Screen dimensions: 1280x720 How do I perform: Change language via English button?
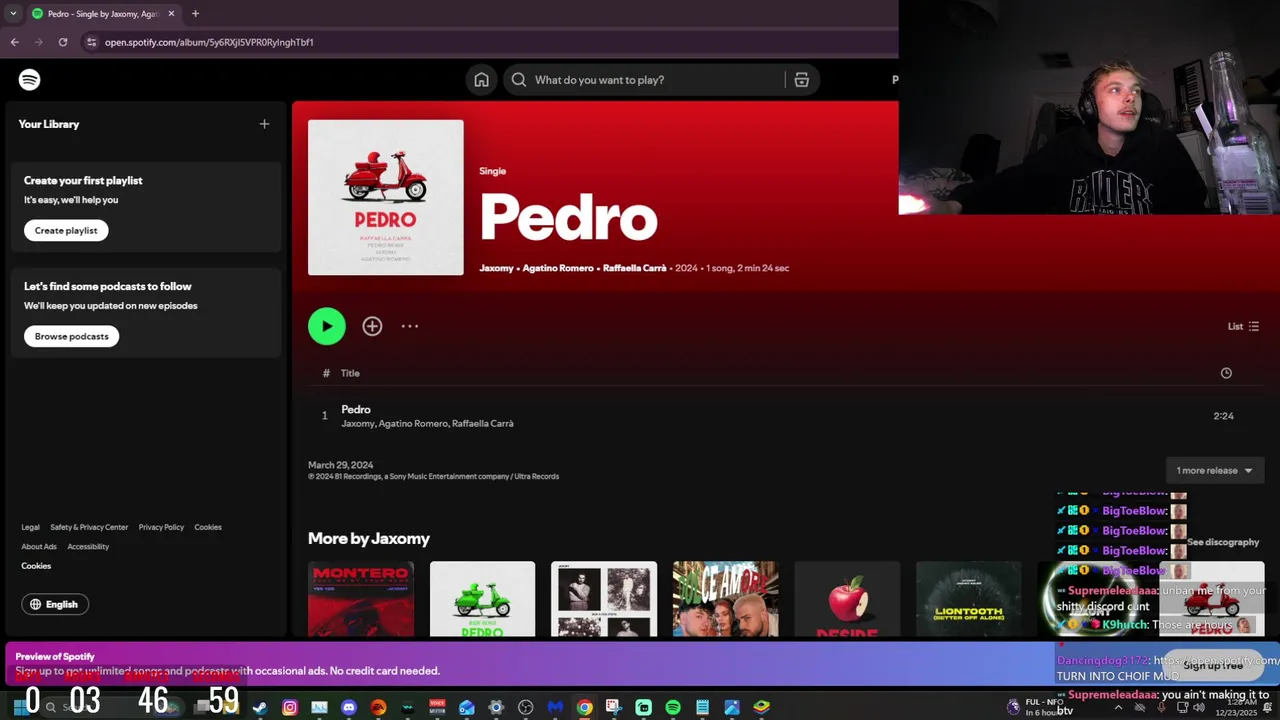click(55, 604)
